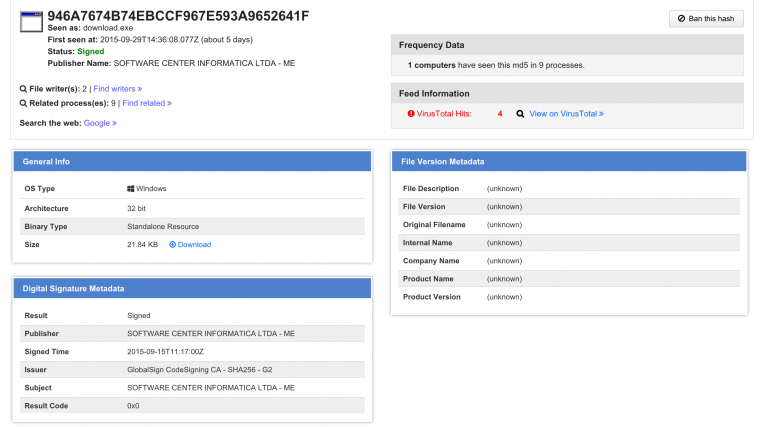Open View on VirusTotal link

(566, 114)
